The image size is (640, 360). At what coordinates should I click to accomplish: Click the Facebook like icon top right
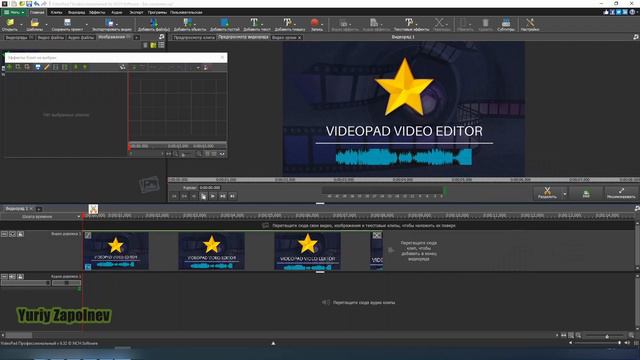click(606, 12)
